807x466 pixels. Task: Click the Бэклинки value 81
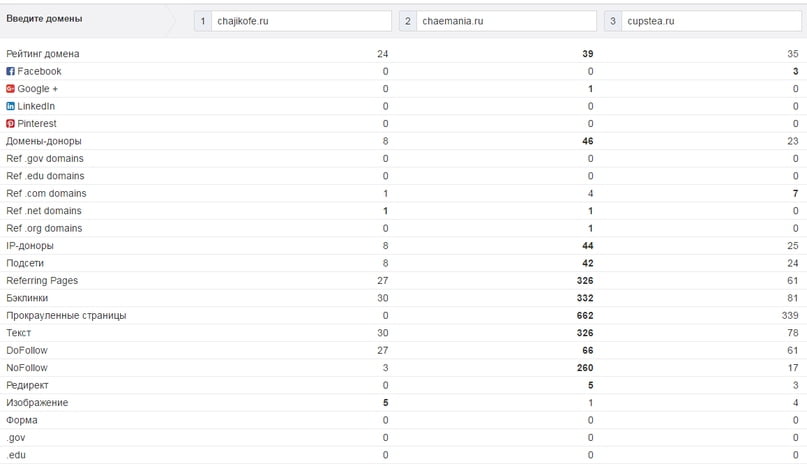point(793,299)
